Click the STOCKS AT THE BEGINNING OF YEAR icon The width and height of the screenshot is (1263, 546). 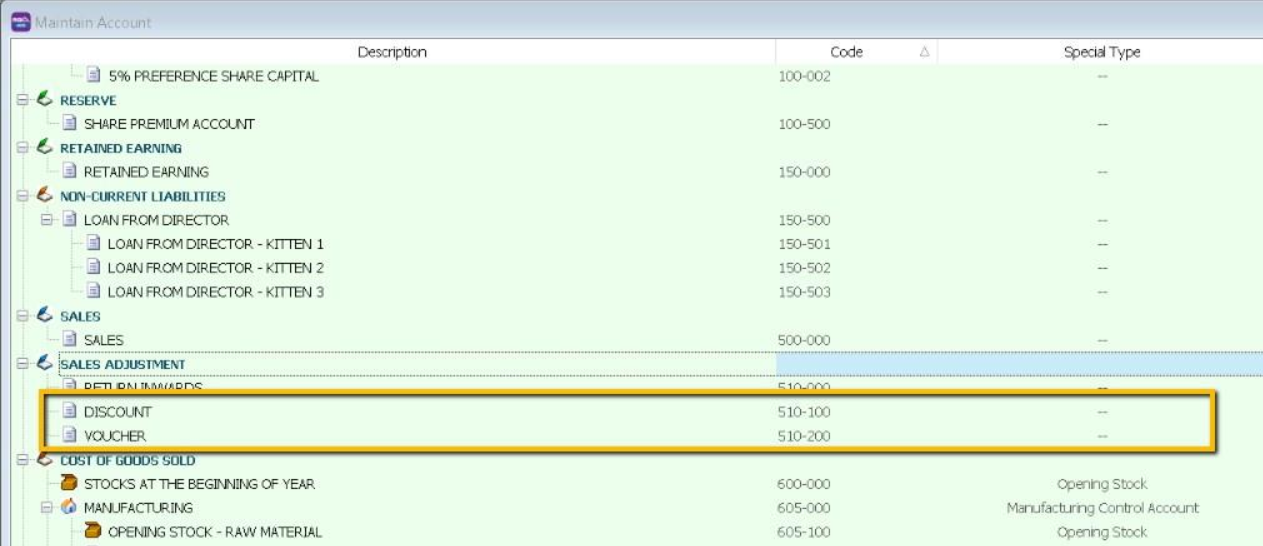click(x=69, y=484)
